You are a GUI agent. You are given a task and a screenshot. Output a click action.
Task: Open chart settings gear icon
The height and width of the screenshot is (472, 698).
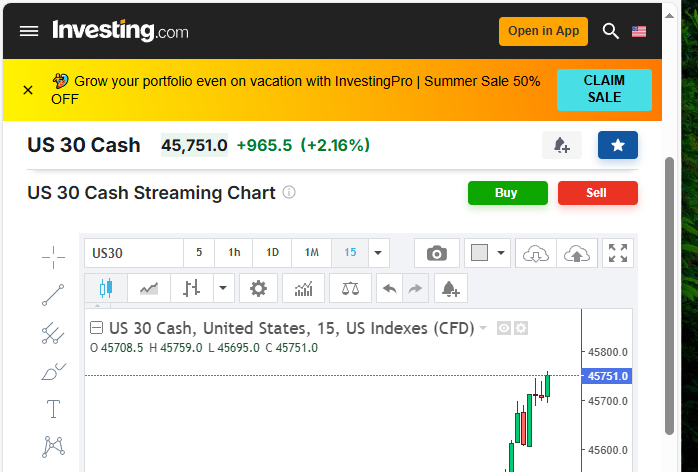(258, 289)
